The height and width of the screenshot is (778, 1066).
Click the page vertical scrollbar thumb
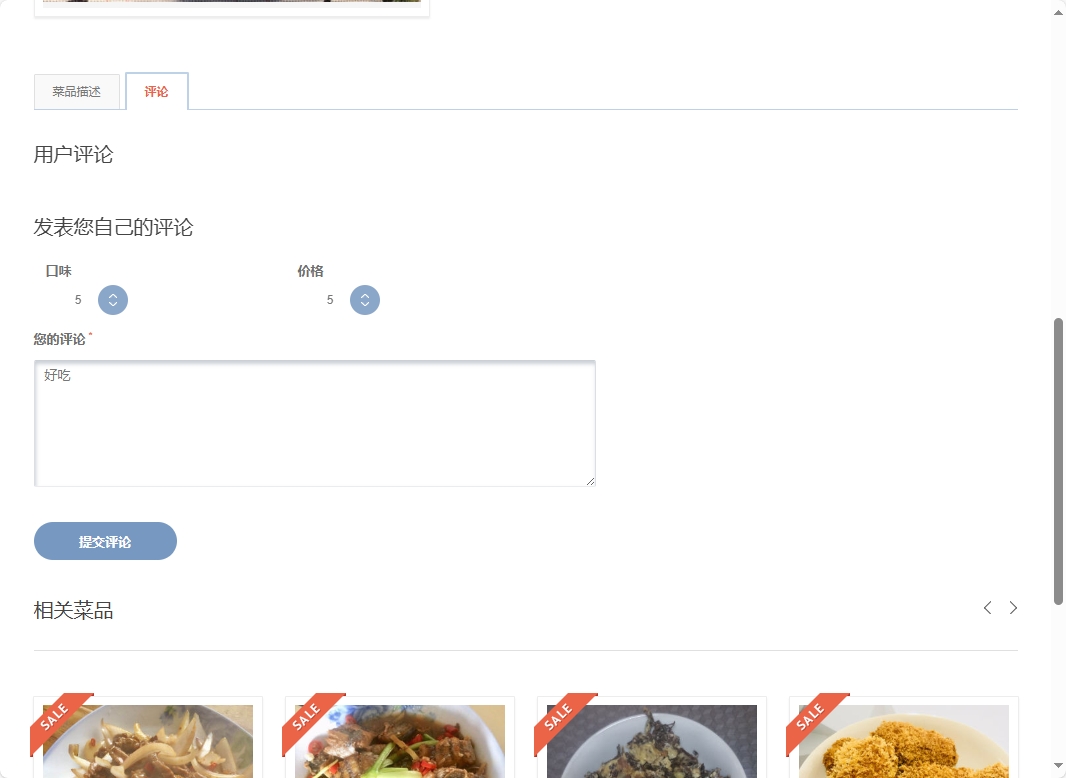1058,461
